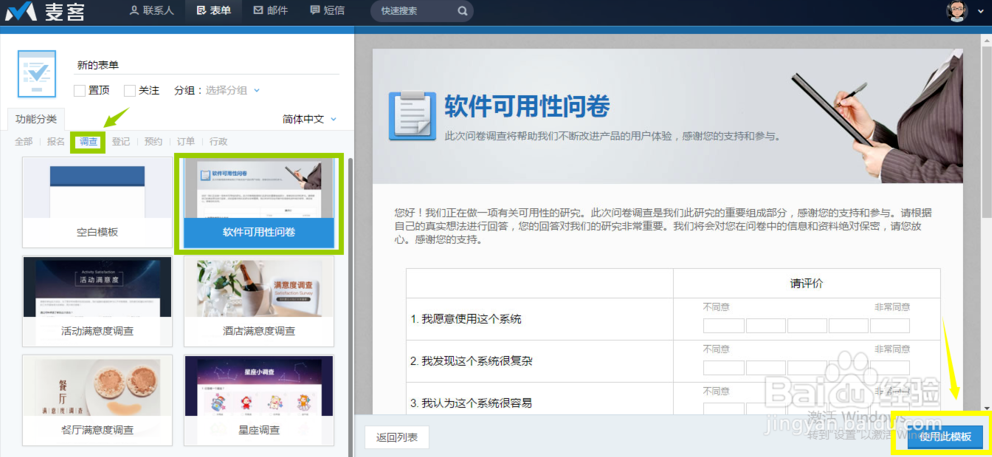The width and height of the screenshot is (992, 457).
Task: Switch to the 调查 category tab
Action: point(88,142)
